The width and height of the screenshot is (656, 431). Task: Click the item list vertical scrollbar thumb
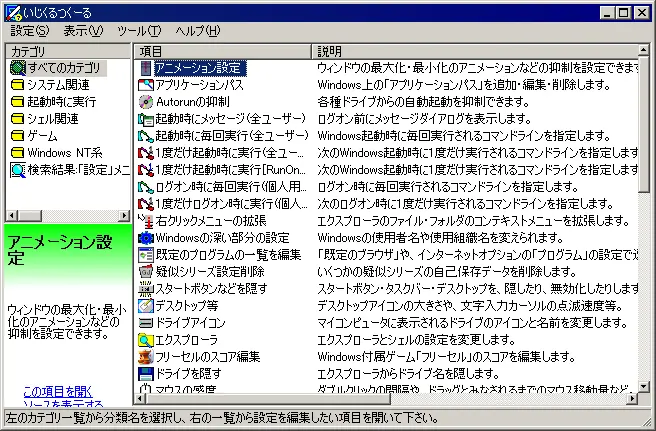point(644,124)
